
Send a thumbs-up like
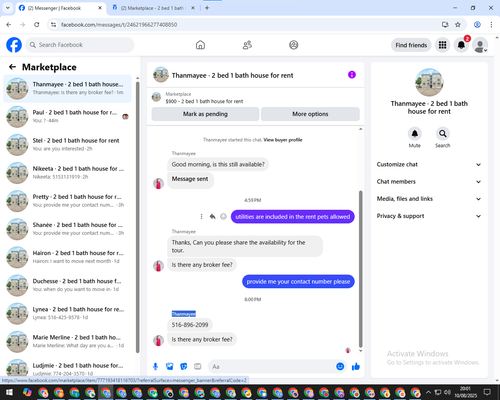[x=356, y=367]
